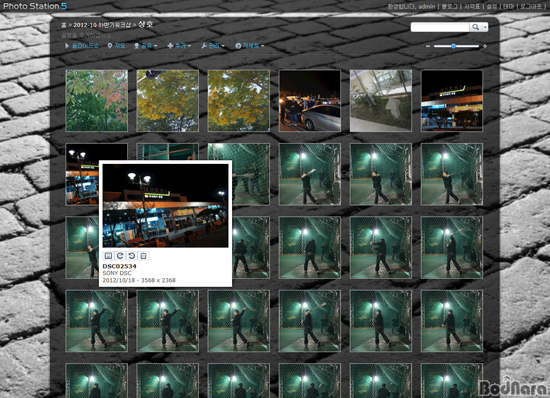This screenshot has height=398, width=550.
Task: Click the magnifier search icon
Action: (x=475, y=27)
